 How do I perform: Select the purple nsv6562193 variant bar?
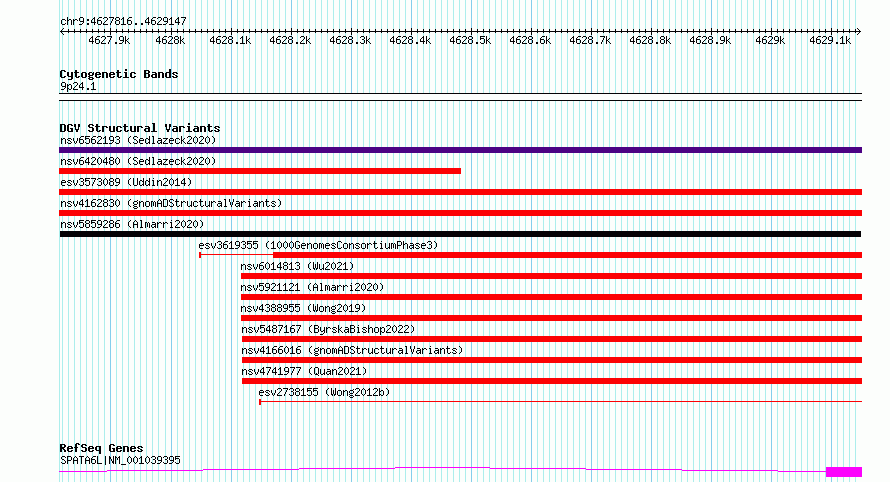460,150
